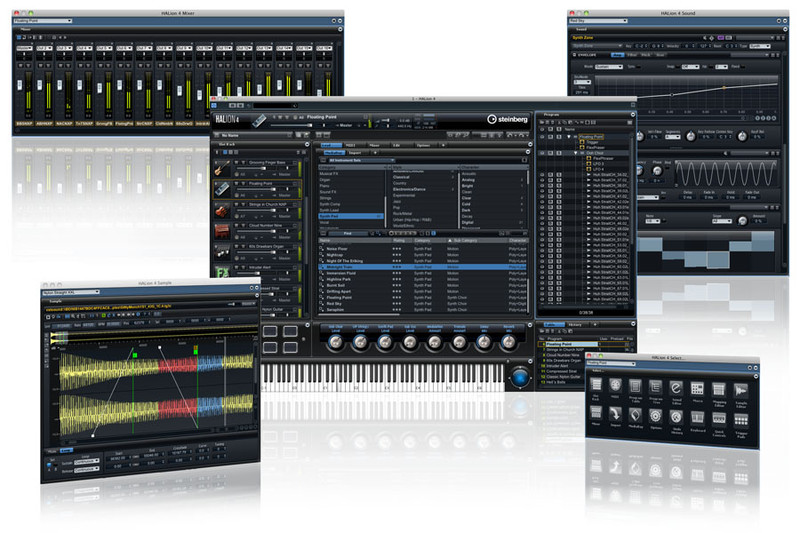Select the Strings in Church NXP slot icon
The image size is (800, 533).
point(223,210)
